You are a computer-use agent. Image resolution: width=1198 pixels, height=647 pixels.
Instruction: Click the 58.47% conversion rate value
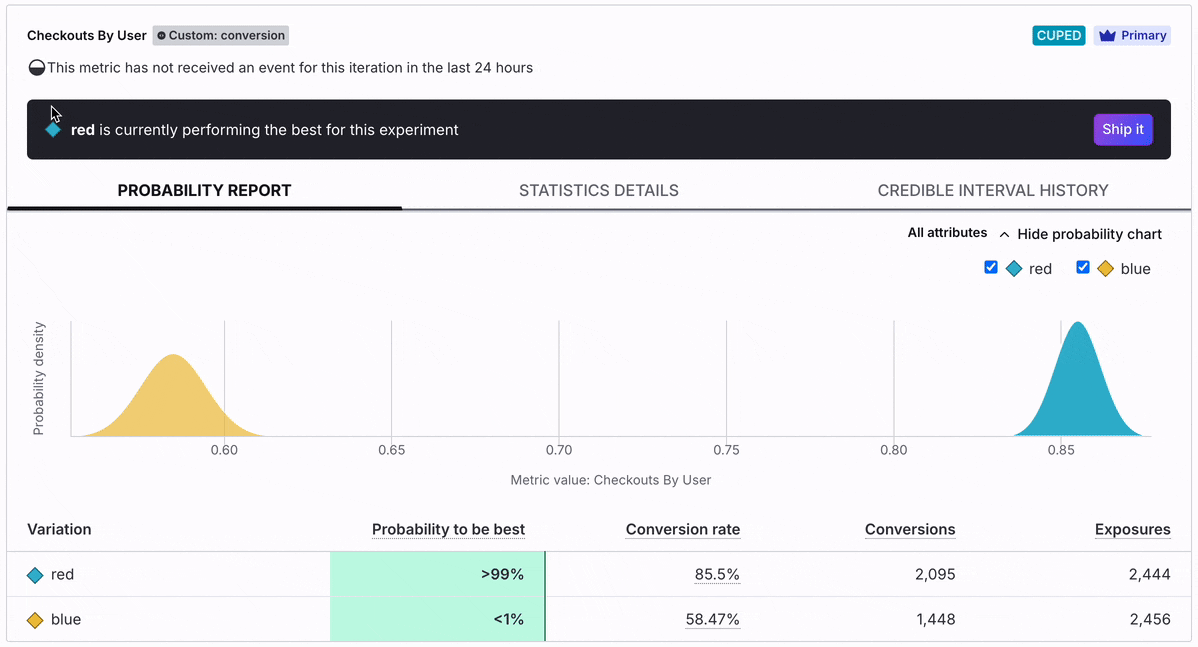712,620
